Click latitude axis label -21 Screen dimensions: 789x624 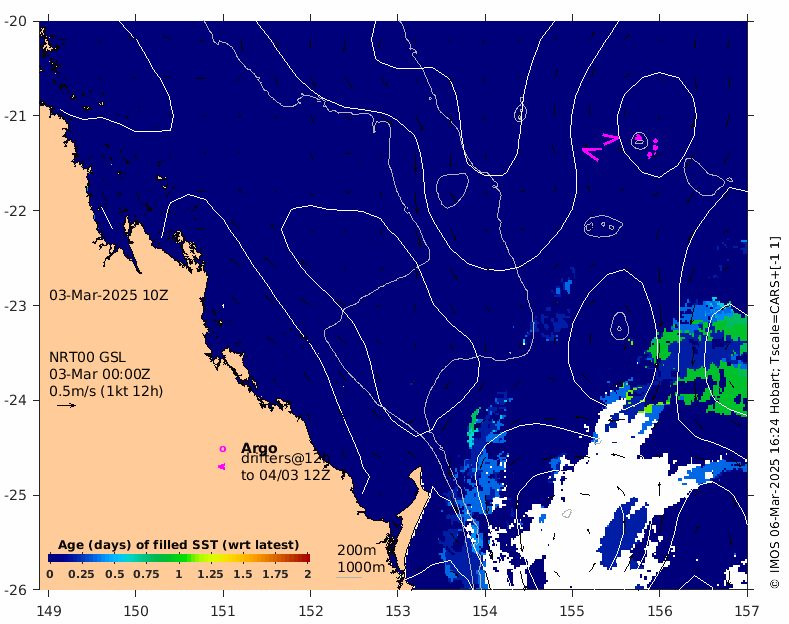pyautogui.click(x=15, y=116)
